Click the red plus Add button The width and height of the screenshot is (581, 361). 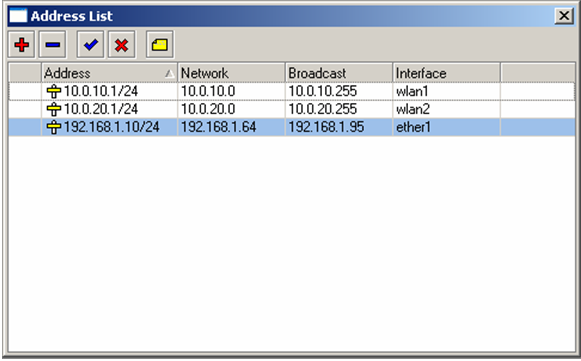[21, 45]
